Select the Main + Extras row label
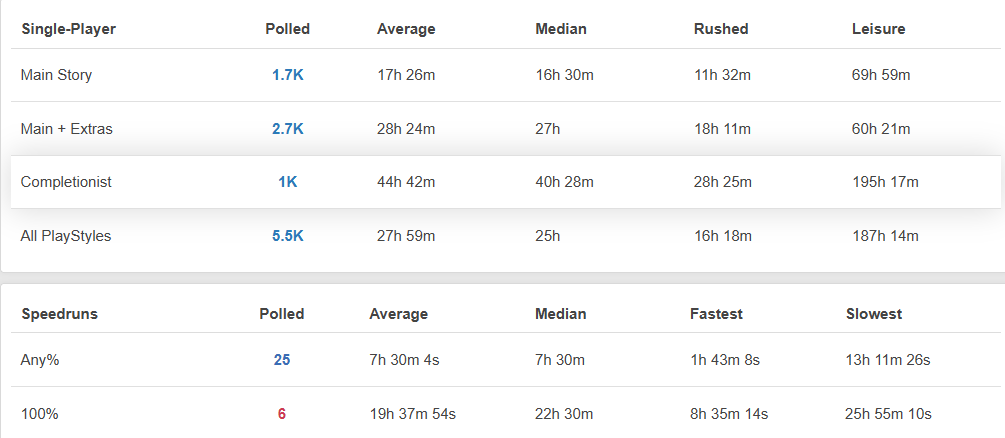This screenshot has height=438, width=1005. [x=67, y=129]
